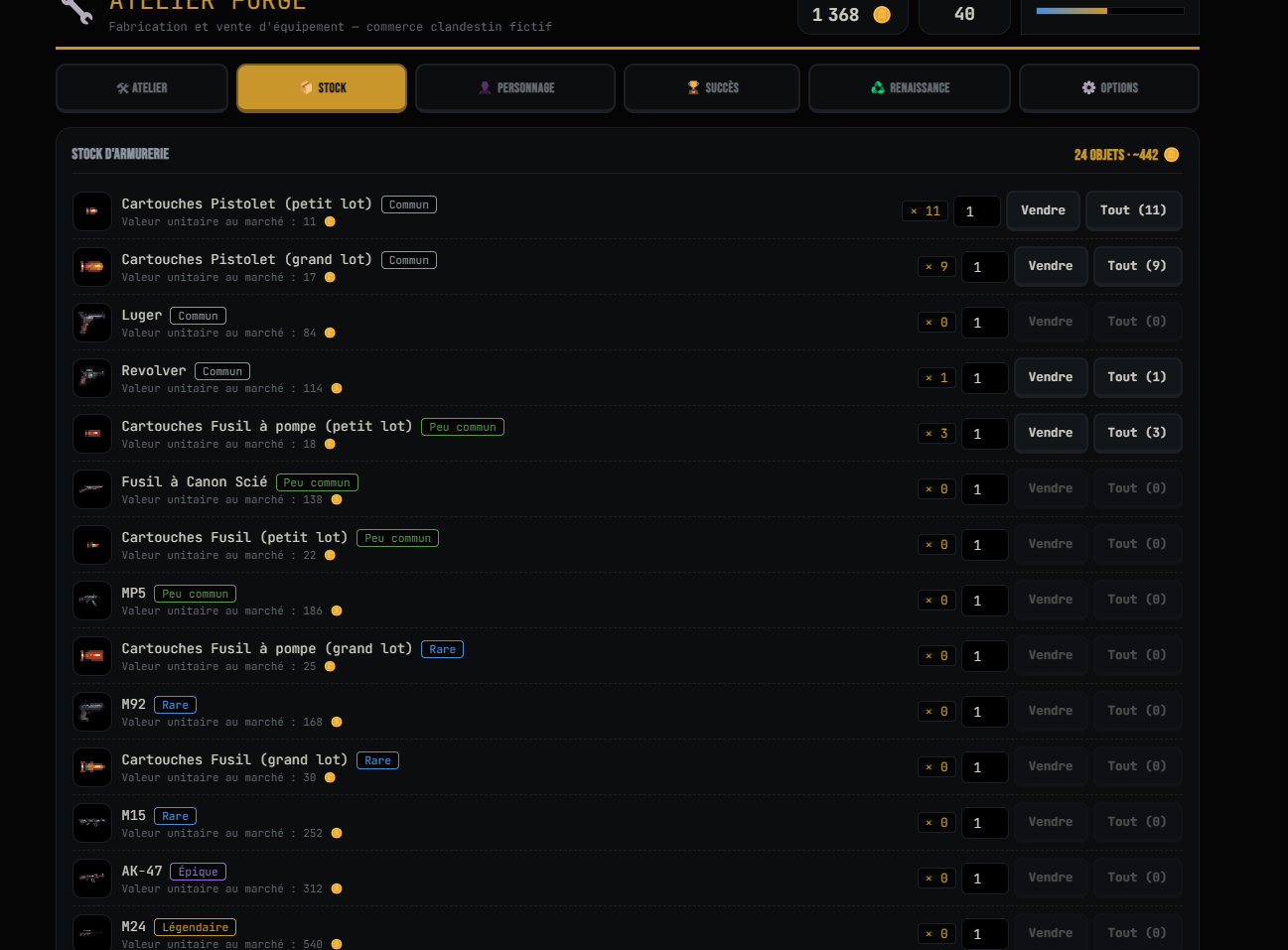Go to the Renaissance tab

click(910, 88)
